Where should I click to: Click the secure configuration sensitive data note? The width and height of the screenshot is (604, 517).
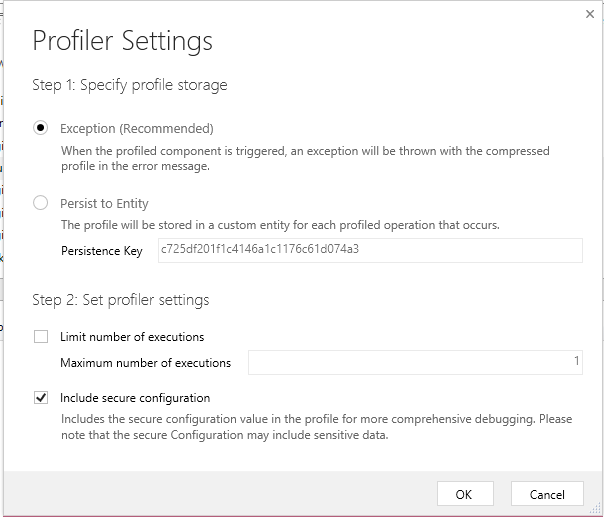[x=317, y=427]
